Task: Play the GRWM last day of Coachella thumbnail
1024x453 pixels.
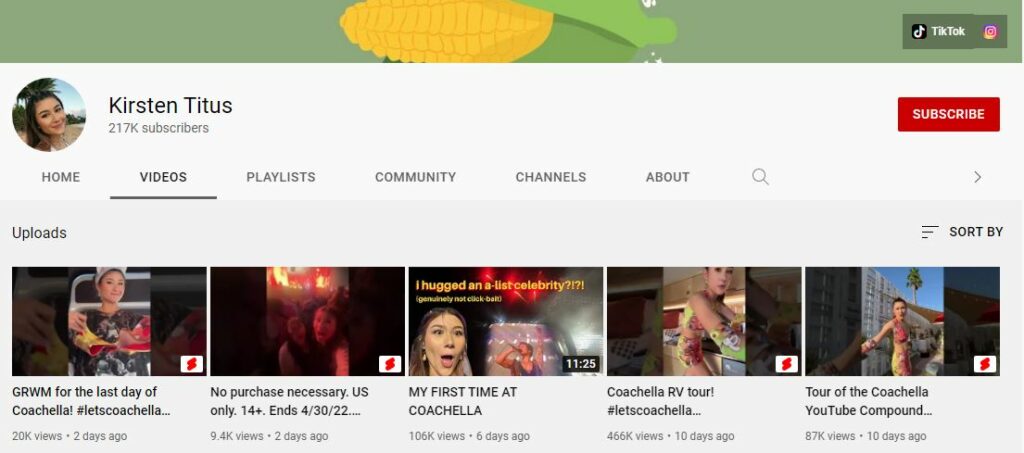Action: click(x=109, y=321)
